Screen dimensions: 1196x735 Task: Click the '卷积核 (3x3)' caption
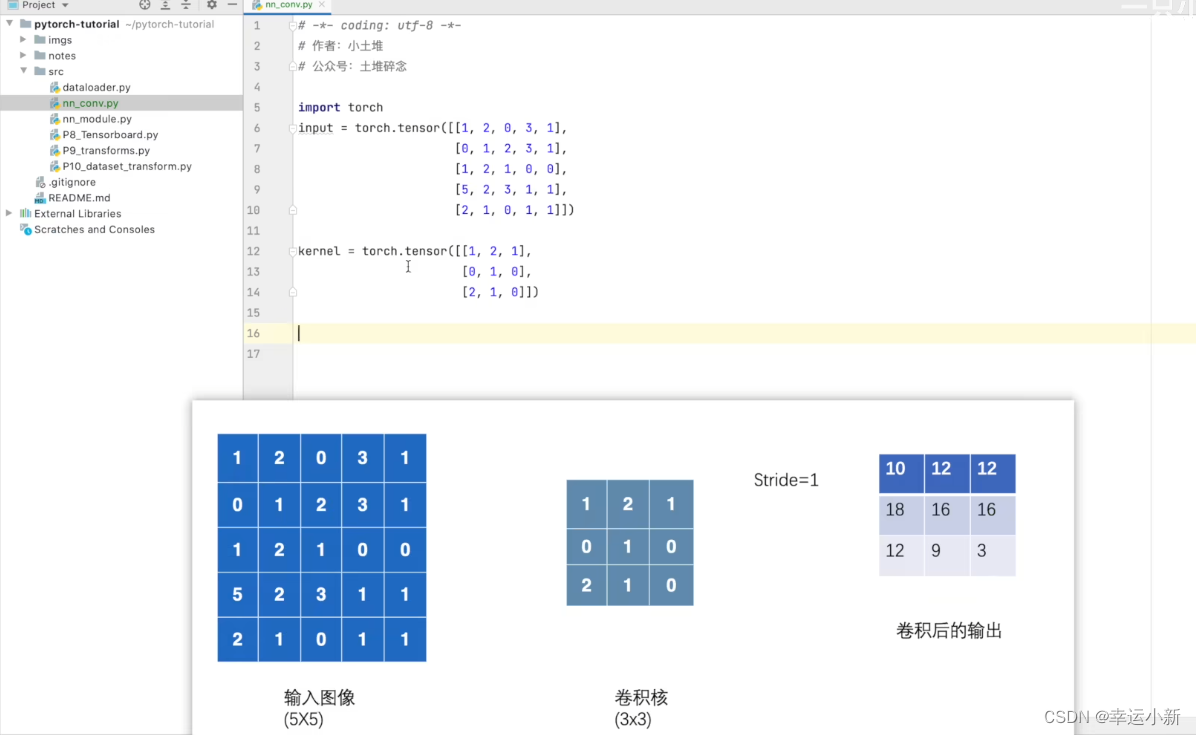click(x=641, y=708)
